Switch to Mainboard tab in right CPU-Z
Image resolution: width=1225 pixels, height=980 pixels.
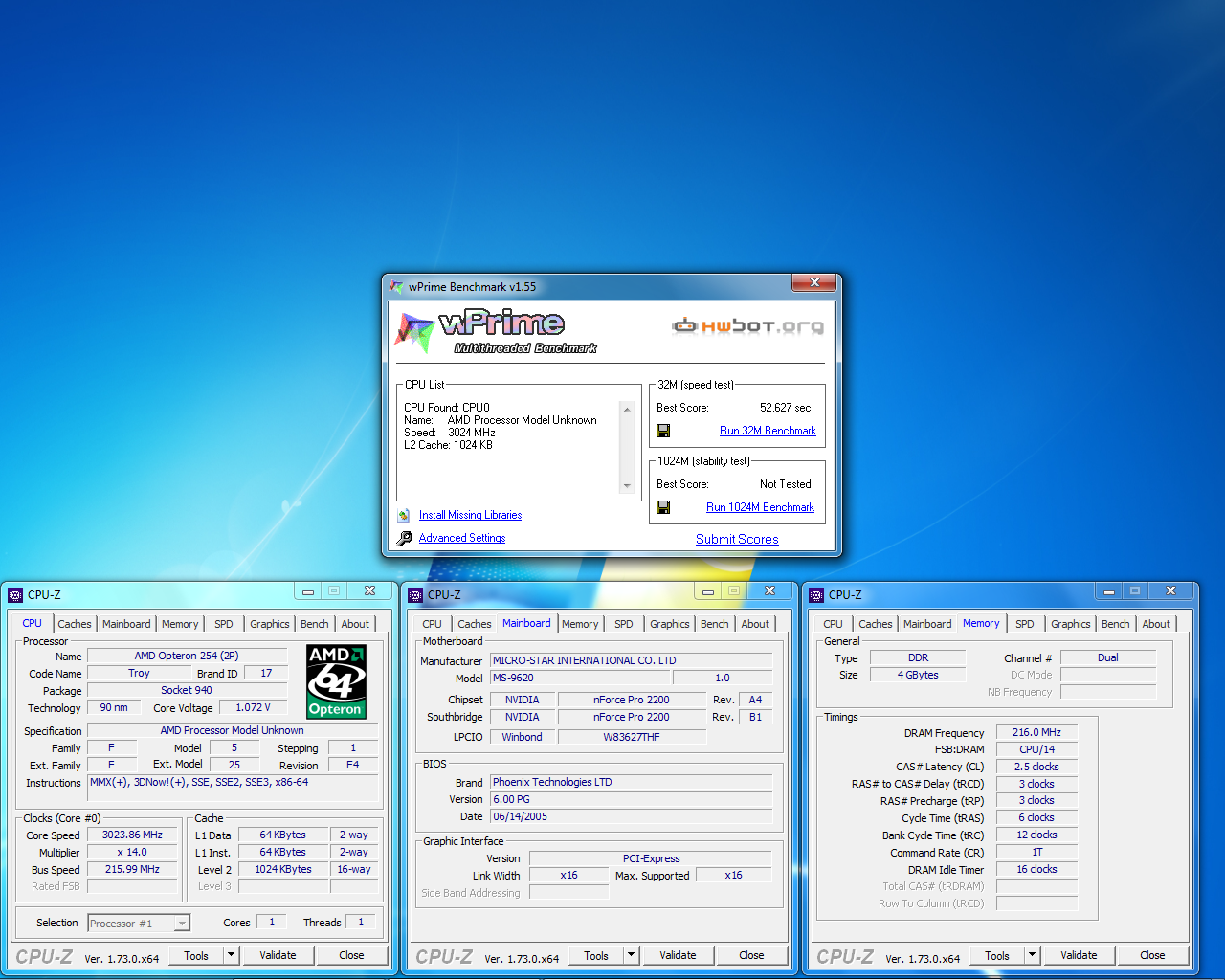(x=927, y=624)
